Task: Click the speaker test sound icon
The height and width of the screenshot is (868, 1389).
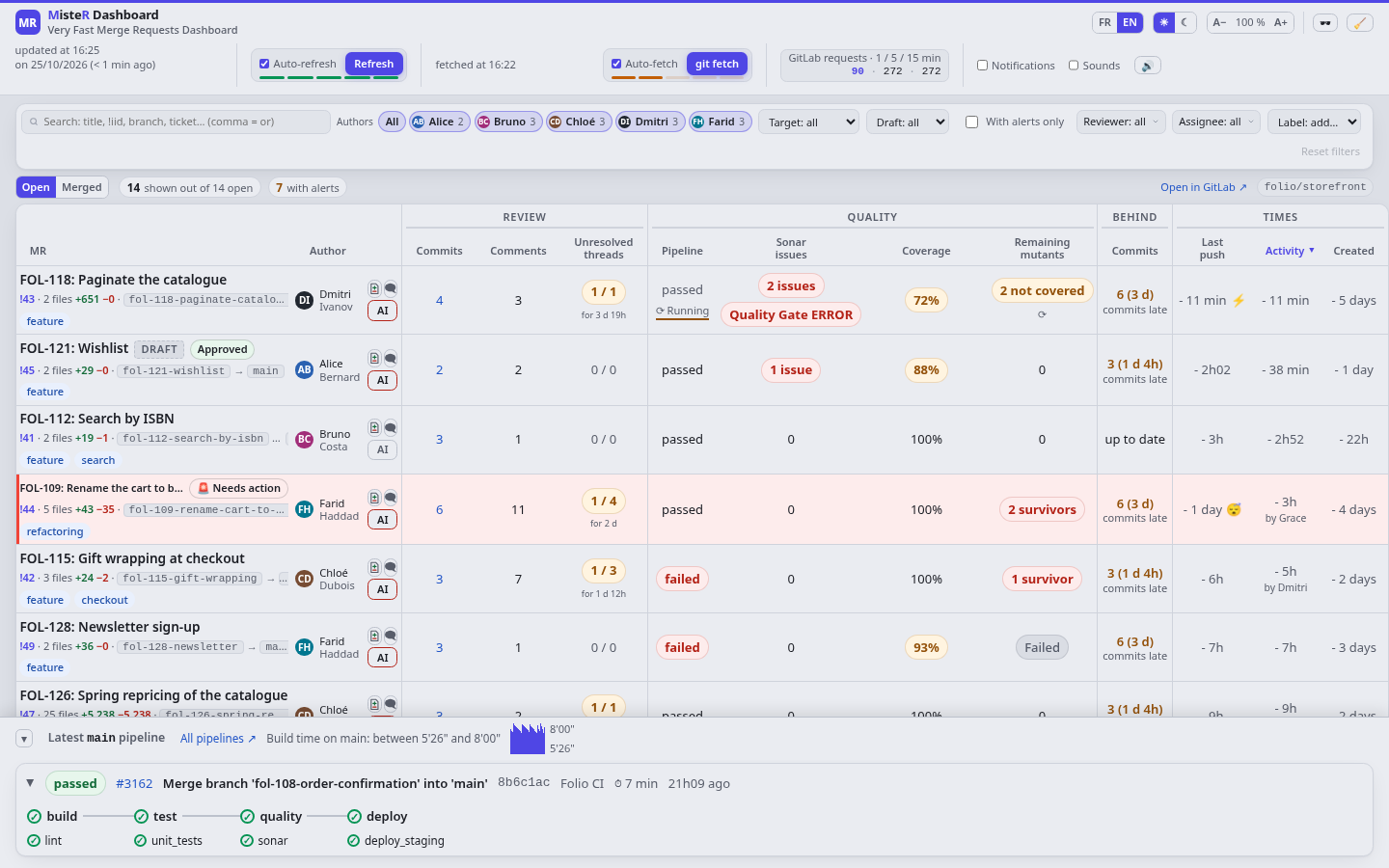Action: point(1147,66)
